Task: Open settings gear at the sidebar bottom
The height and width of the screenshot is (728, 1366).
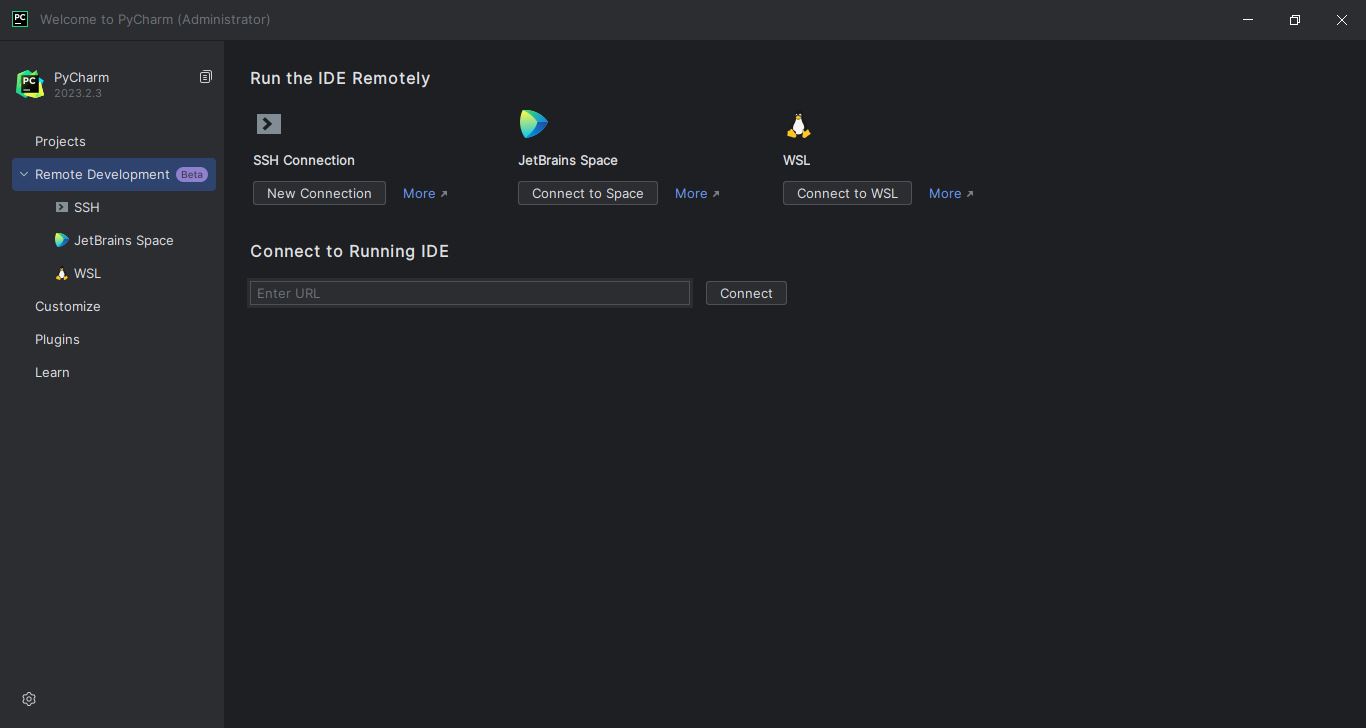Action: point(29,699)
